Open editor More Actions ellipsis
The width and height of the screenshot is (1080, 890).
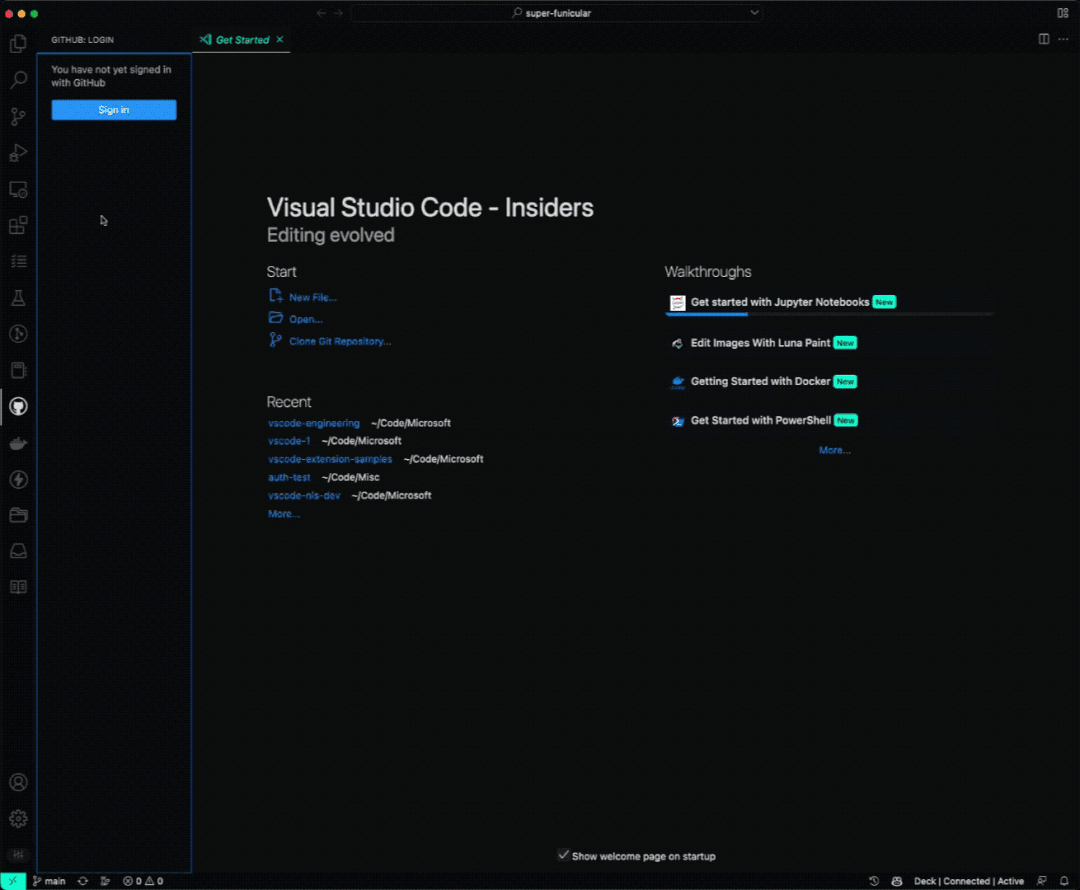click(x=1063, y=39)
